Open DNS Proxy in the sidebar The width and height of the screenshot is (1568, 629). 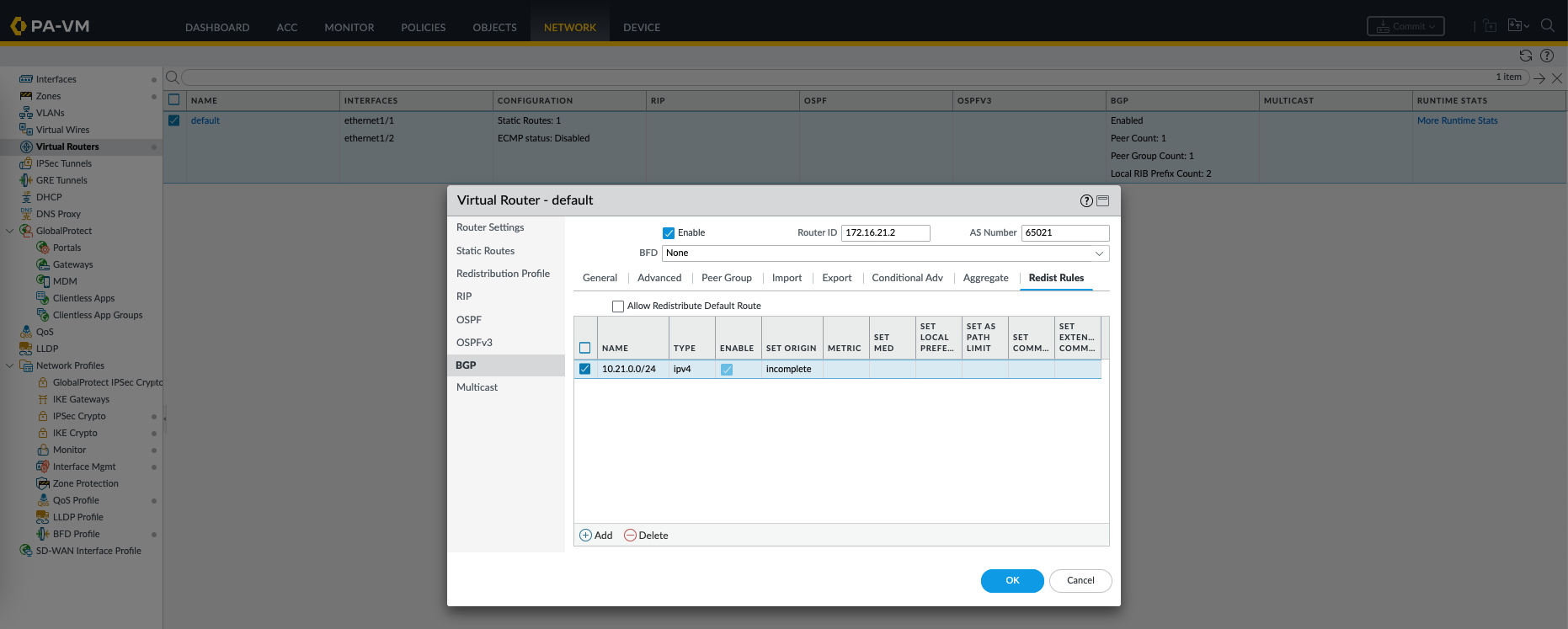pos(58,214)
